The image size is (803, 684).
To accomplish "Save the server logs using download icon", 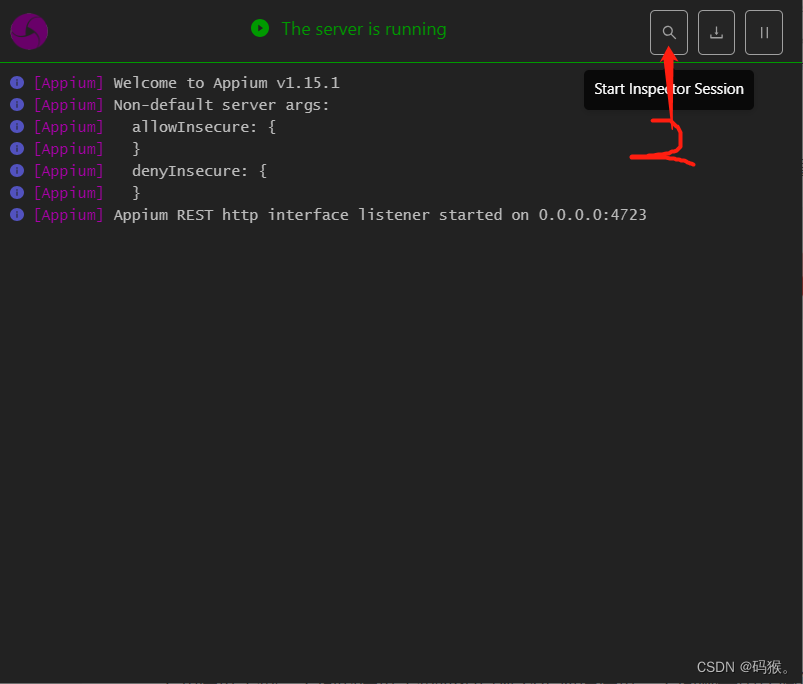I will [x=716, y=32].
